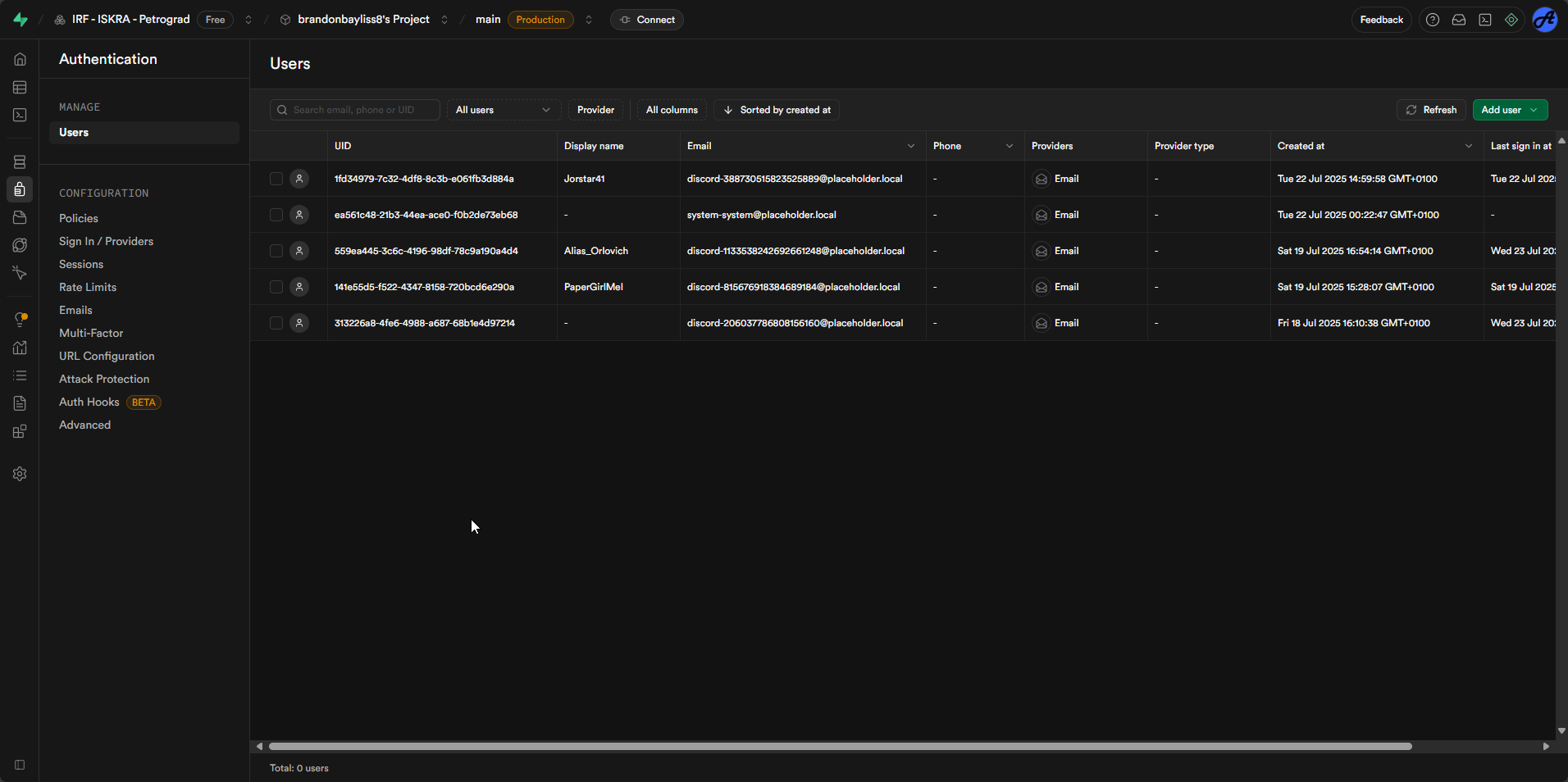Open the Attack Protection page
This screenshot has width=1568, height=782.
[104, 379]
